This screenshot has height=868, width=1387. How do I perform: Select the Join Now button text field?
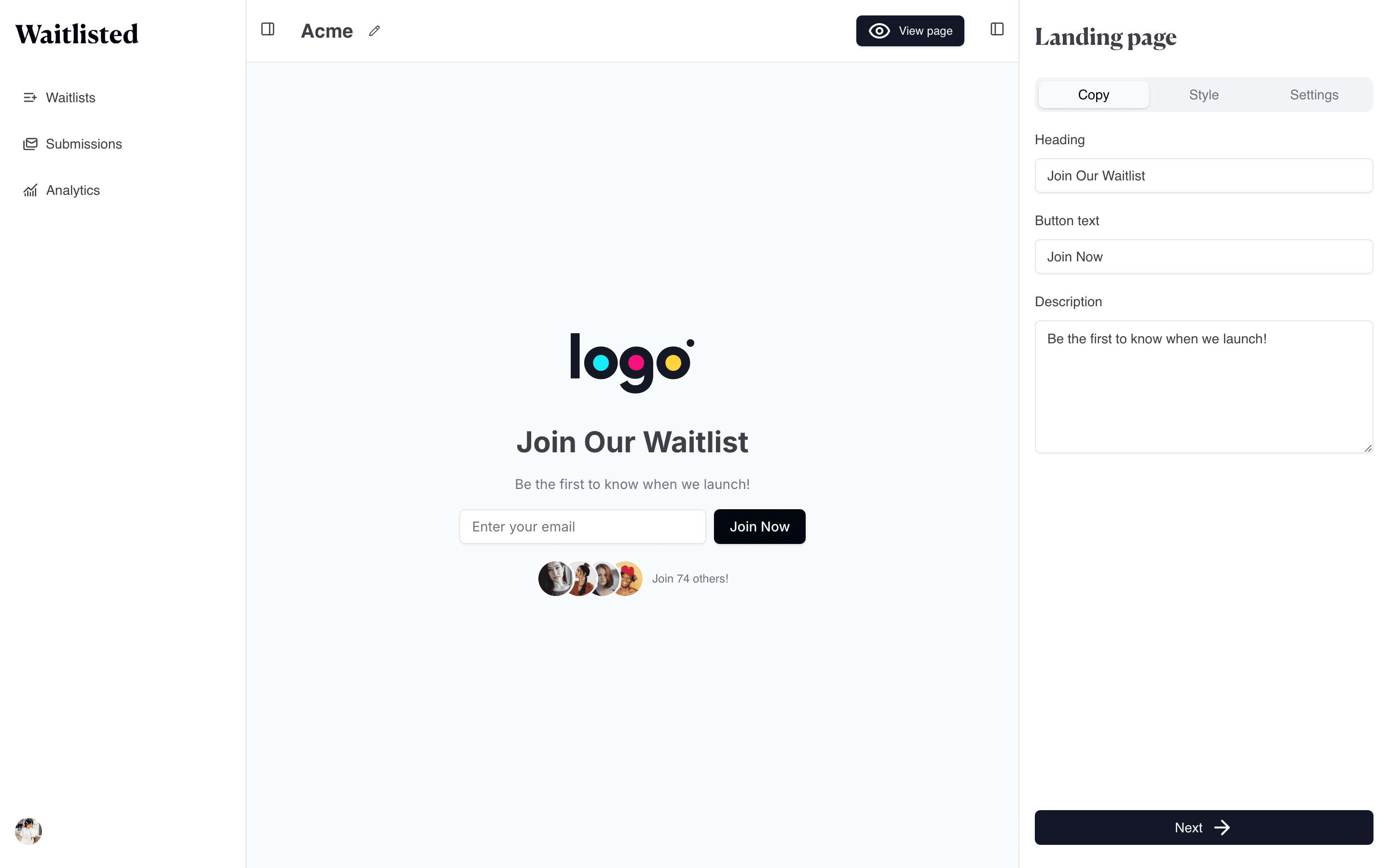coord(1204,256)
